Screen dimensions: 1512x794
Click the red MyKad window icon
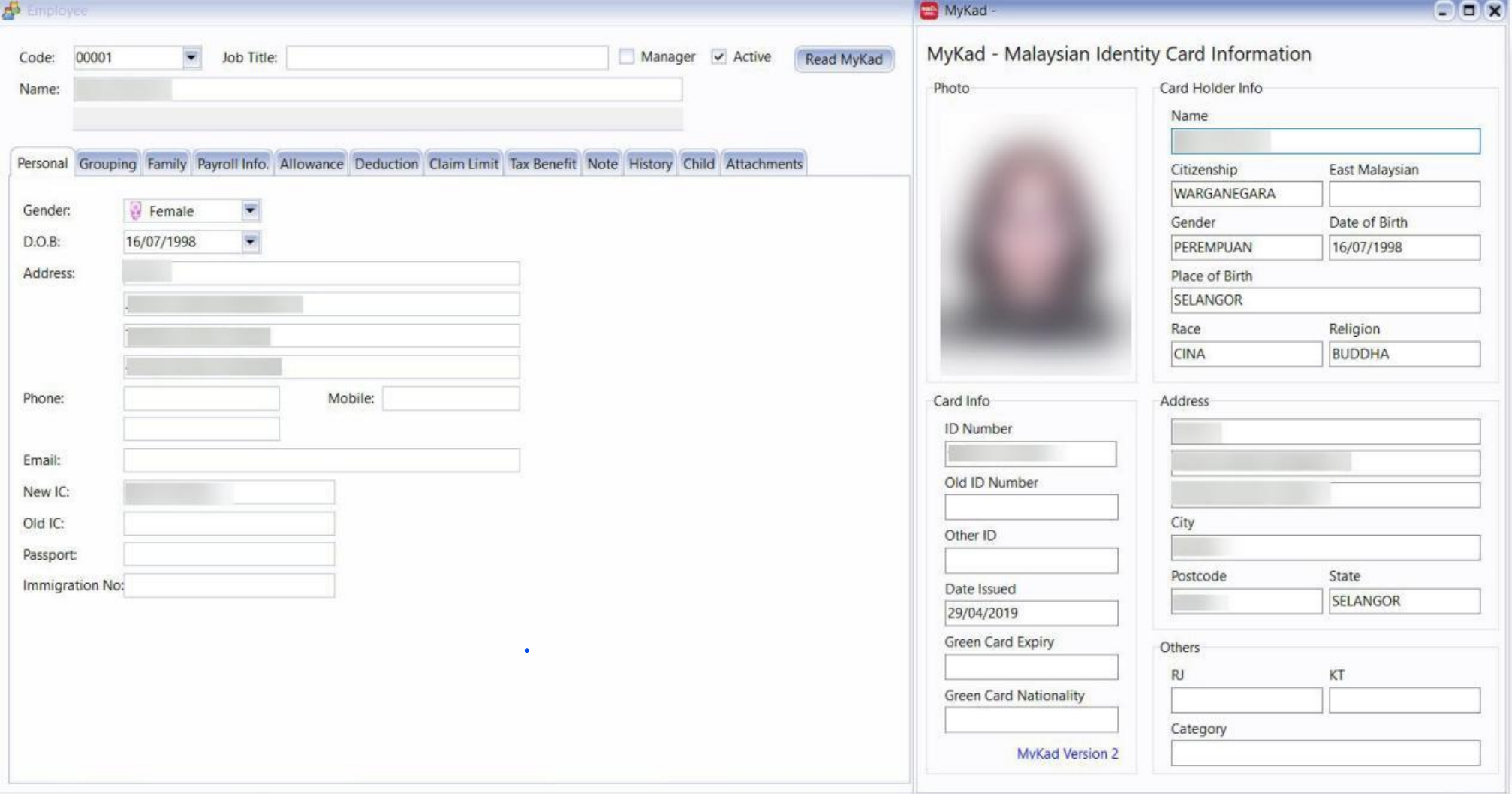929,11
